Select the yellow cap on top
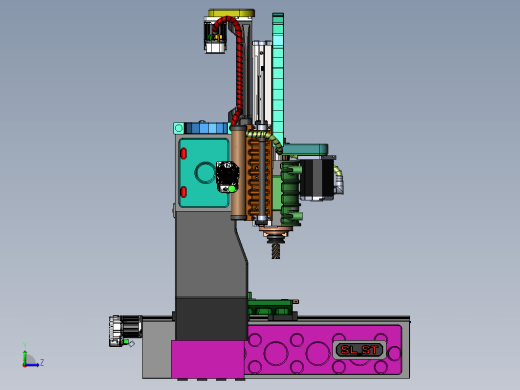 231,13
